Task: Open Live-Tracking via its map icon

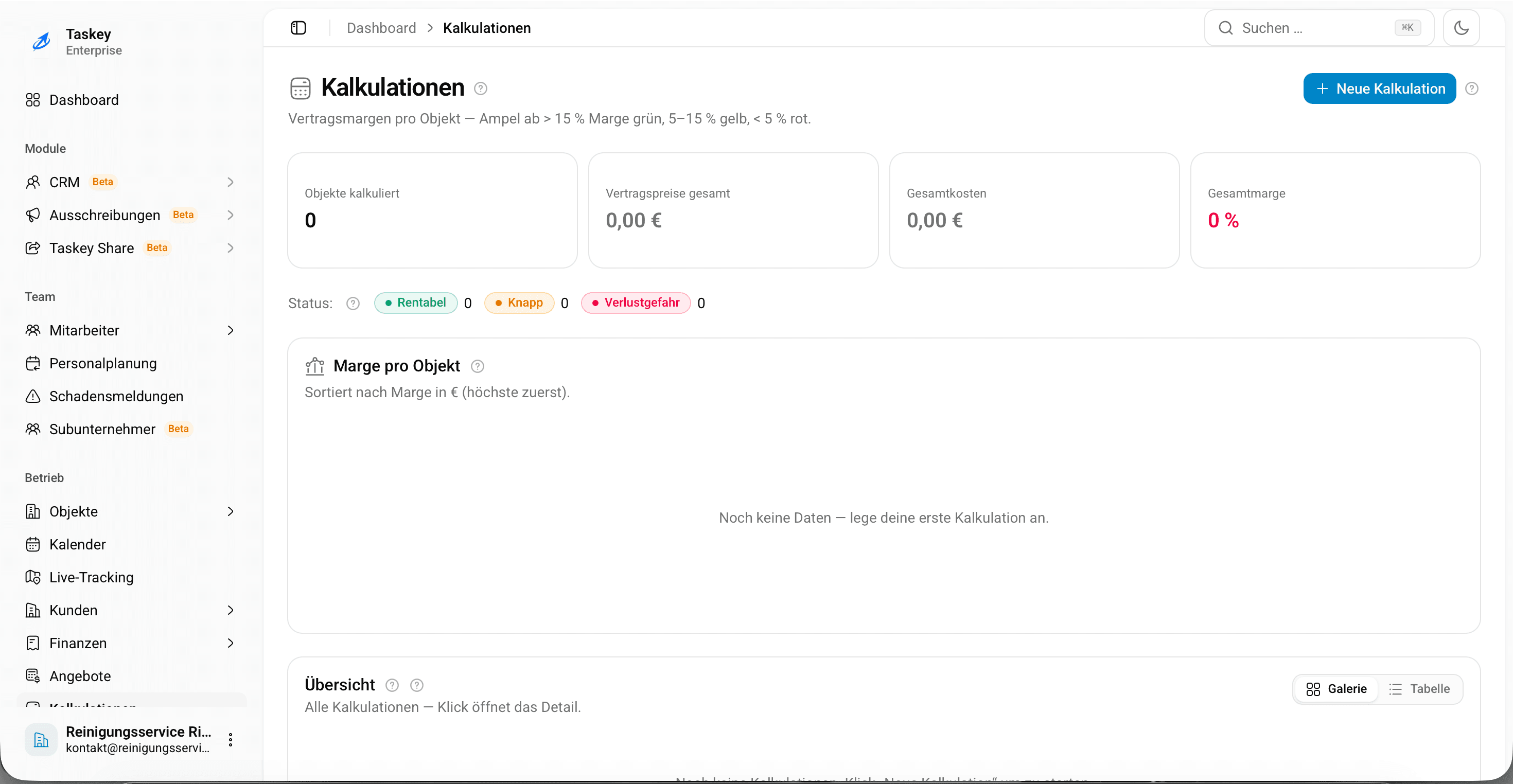Action: pos(33,577)
